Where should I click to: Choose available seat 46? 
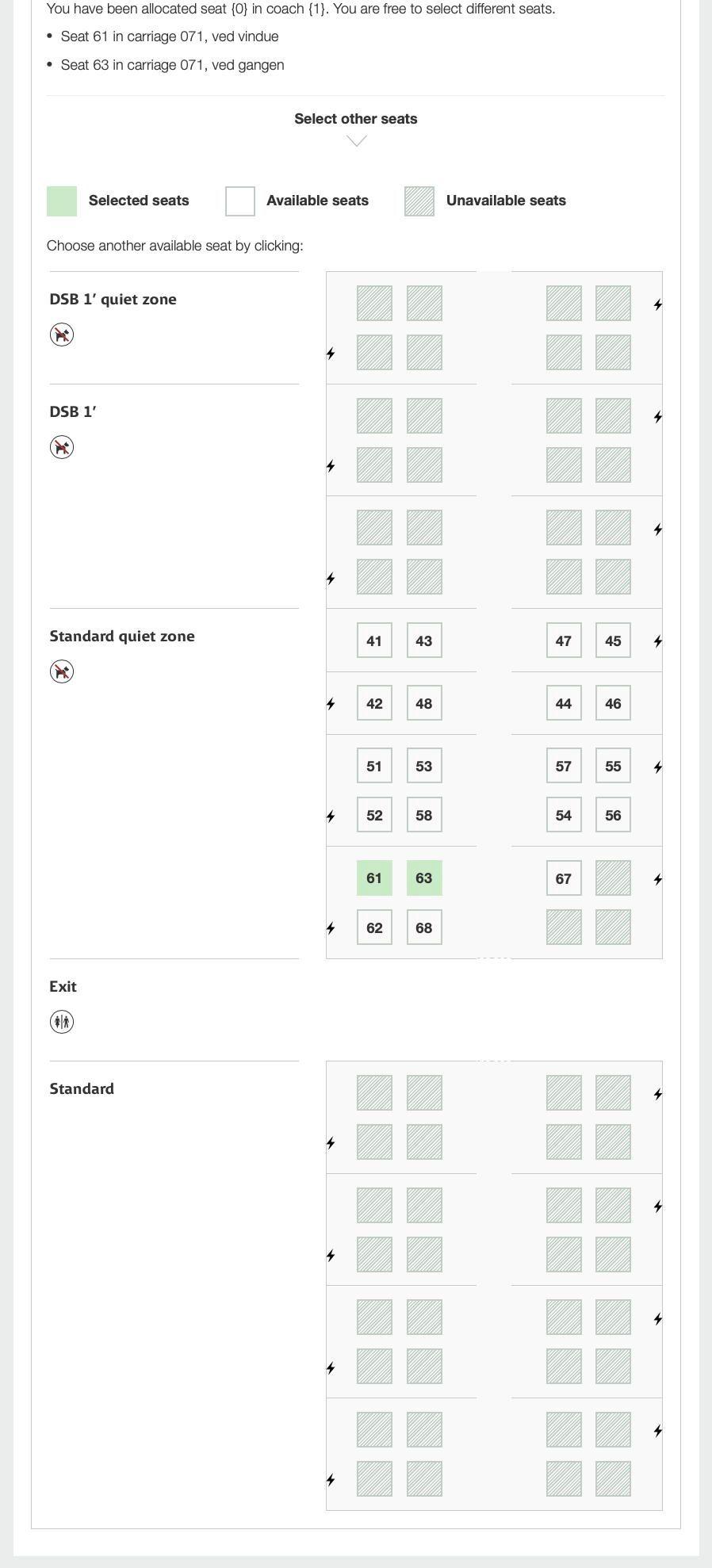pos(613,702)
